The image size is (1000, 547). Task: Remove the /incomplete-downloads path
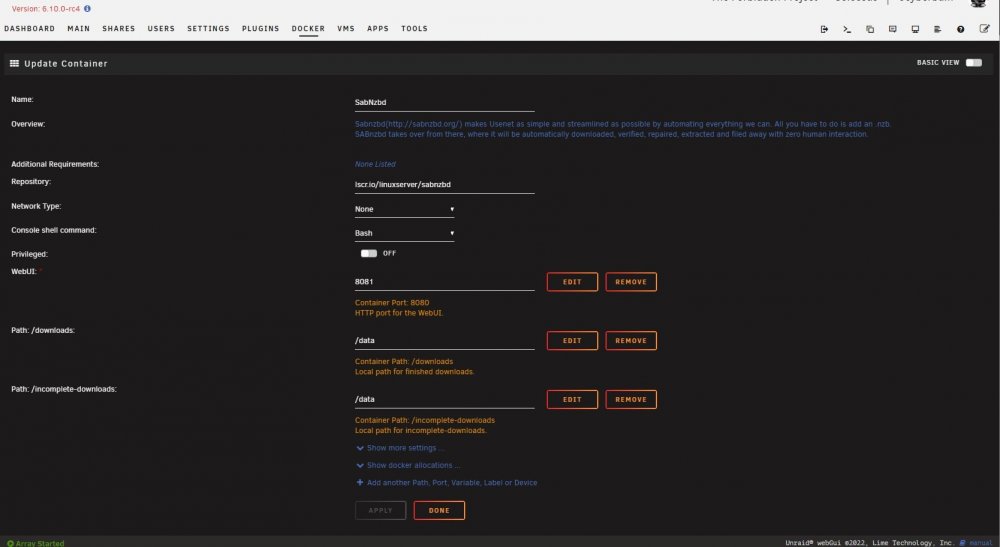tap(631, 399)
